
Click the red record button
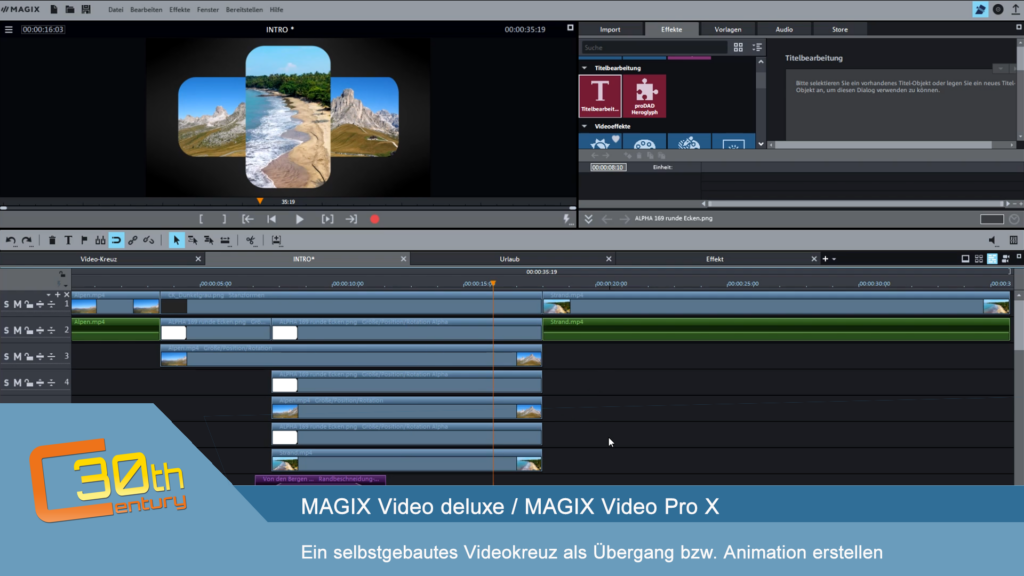(375, 219)
